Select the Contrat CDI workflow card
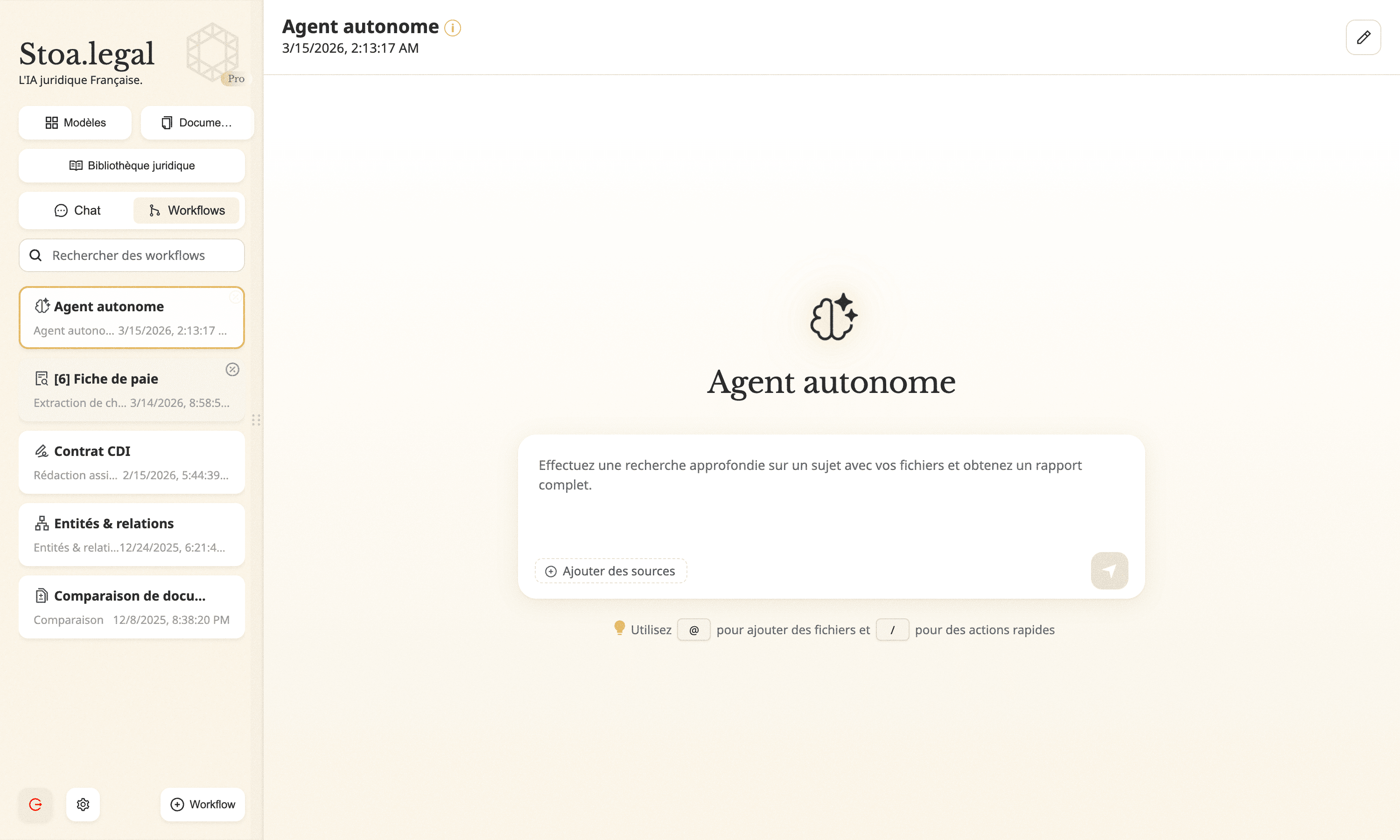Screen dimensions: 1400x840 [x=131, y=462]
